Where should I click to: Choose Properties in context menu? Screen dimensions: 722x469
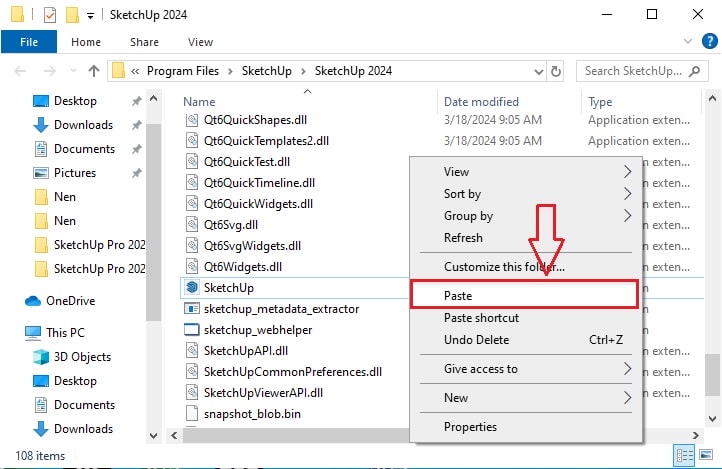(526, 427)
